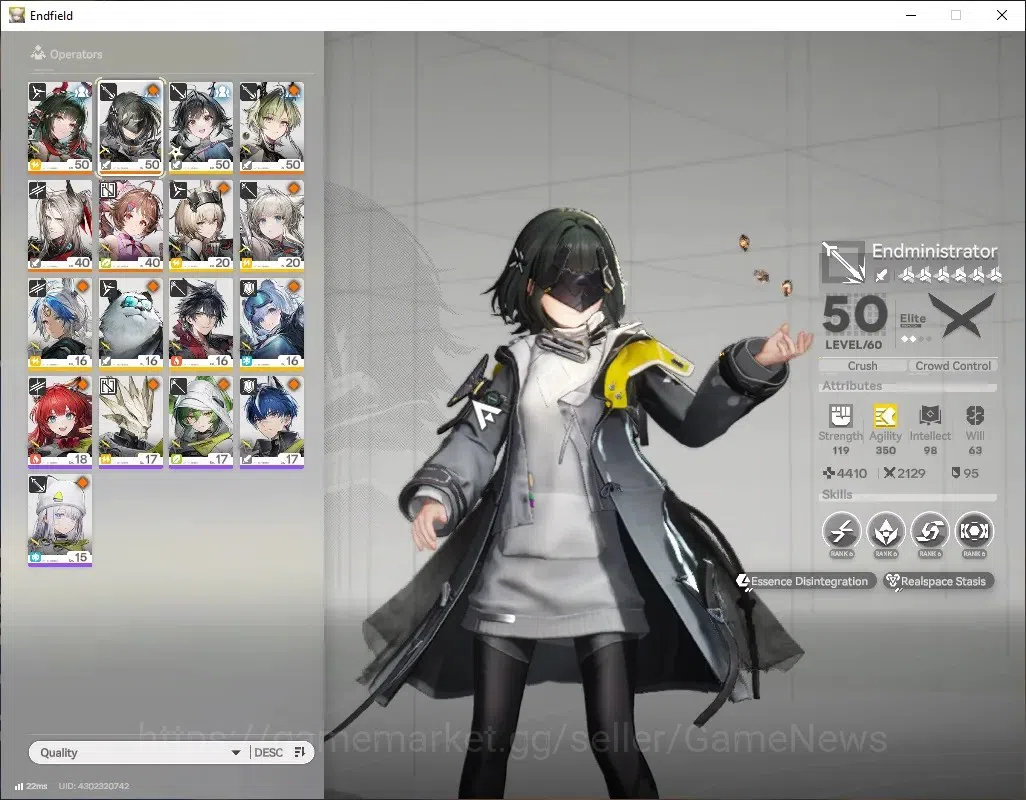Screen dimensions: 1026x800
Task: Open the Quality sort dropdown
Action: pos(139,752)
